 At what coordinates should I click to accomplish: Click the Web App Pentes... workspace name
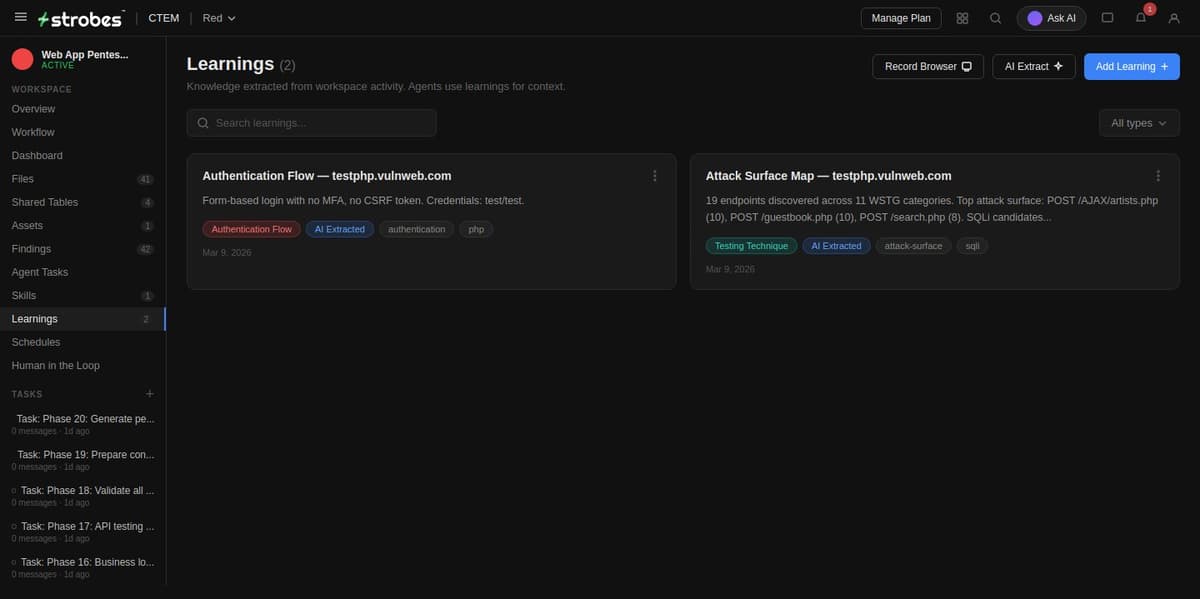click(x=85, y=54)
